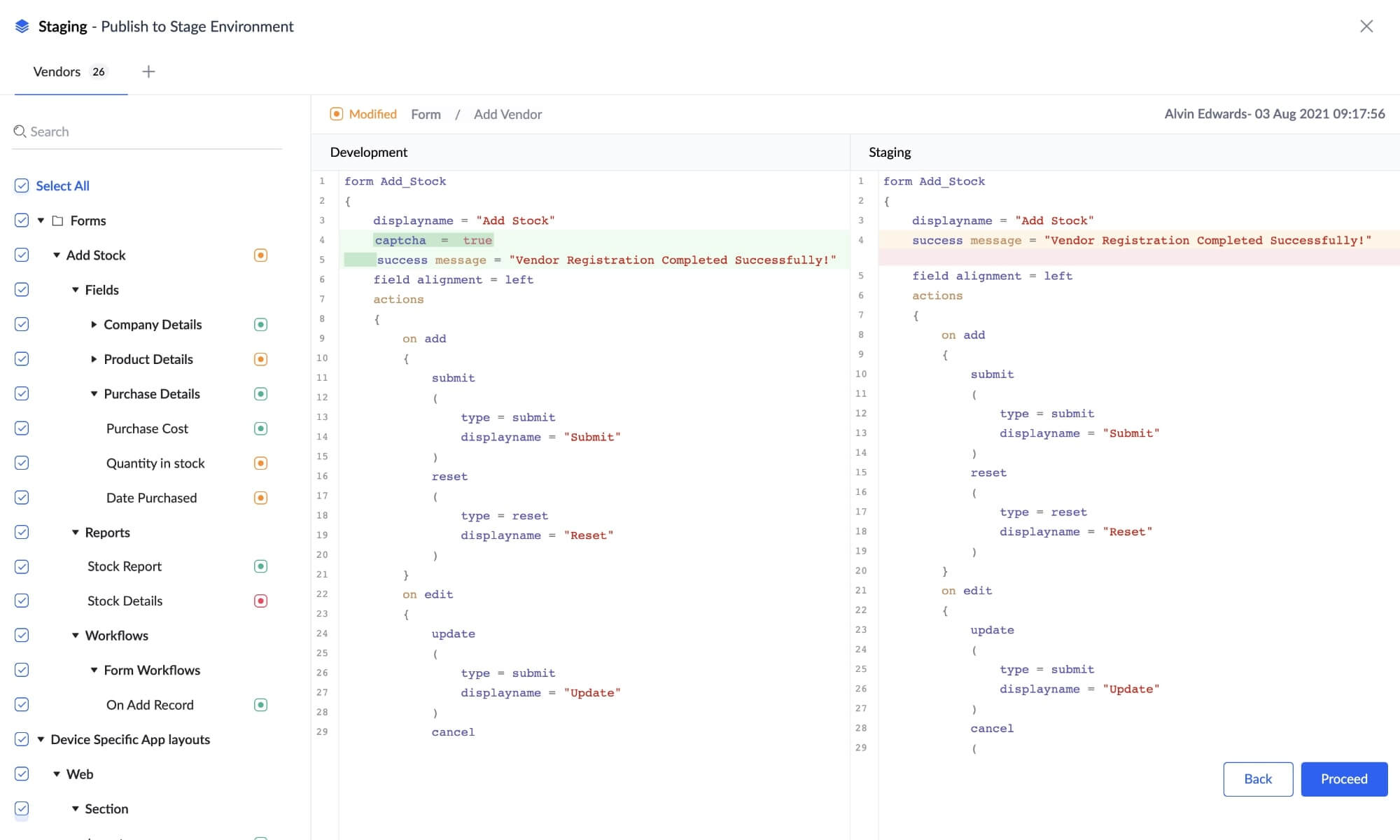This screenshot has height=840, width=1400.
Task: Click the orange modified status icon beside Add Stock
Action: (260, 255)
